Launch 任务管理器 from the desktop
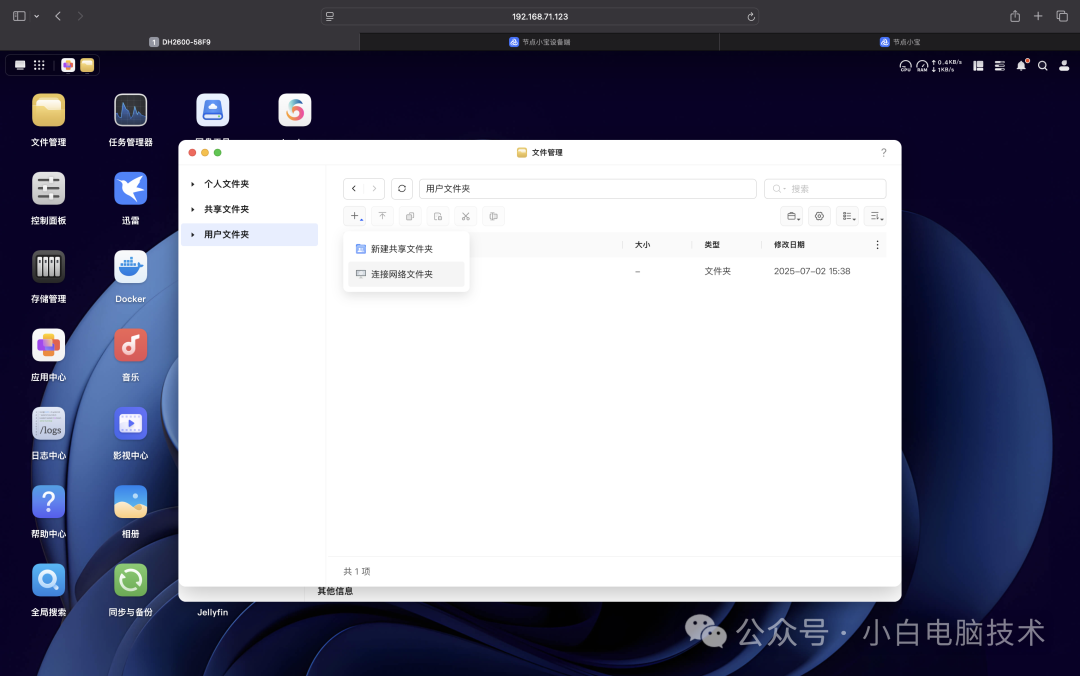 (130, 110)
